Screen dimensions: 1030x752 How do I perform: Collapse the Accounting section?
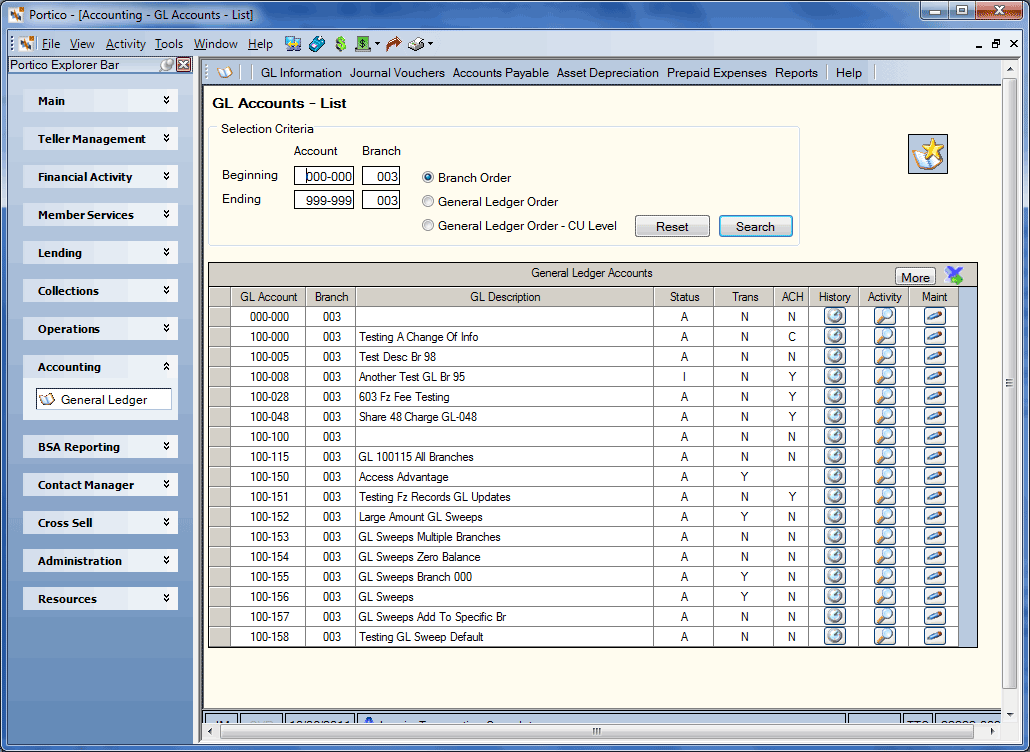(x=166, y=366)
